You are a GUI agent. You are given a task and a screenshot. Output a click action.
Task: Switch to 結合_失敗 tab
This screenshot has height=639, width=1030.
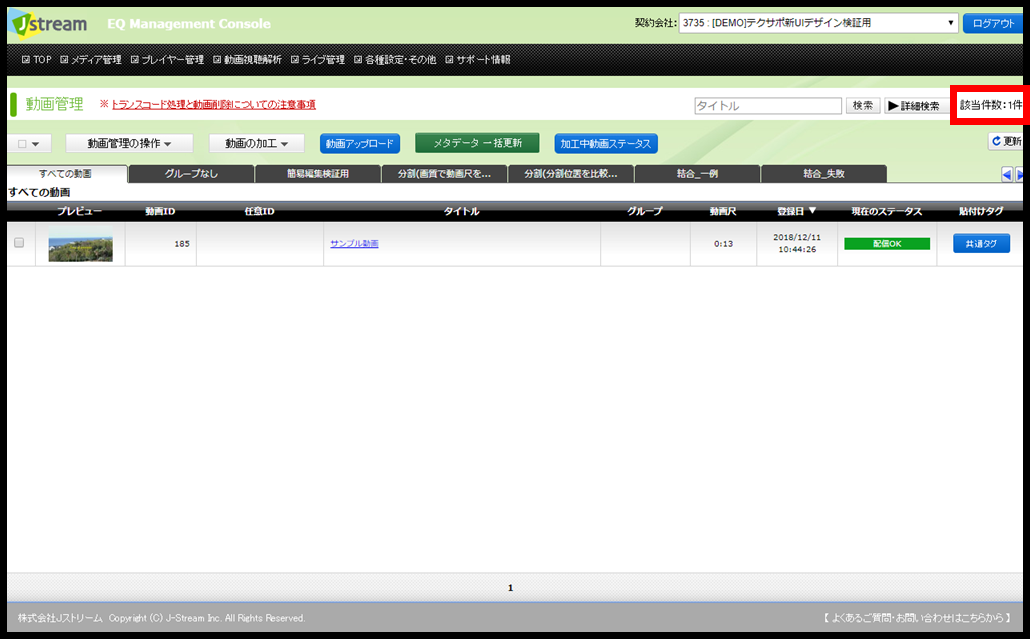click(x=824, y=174)
